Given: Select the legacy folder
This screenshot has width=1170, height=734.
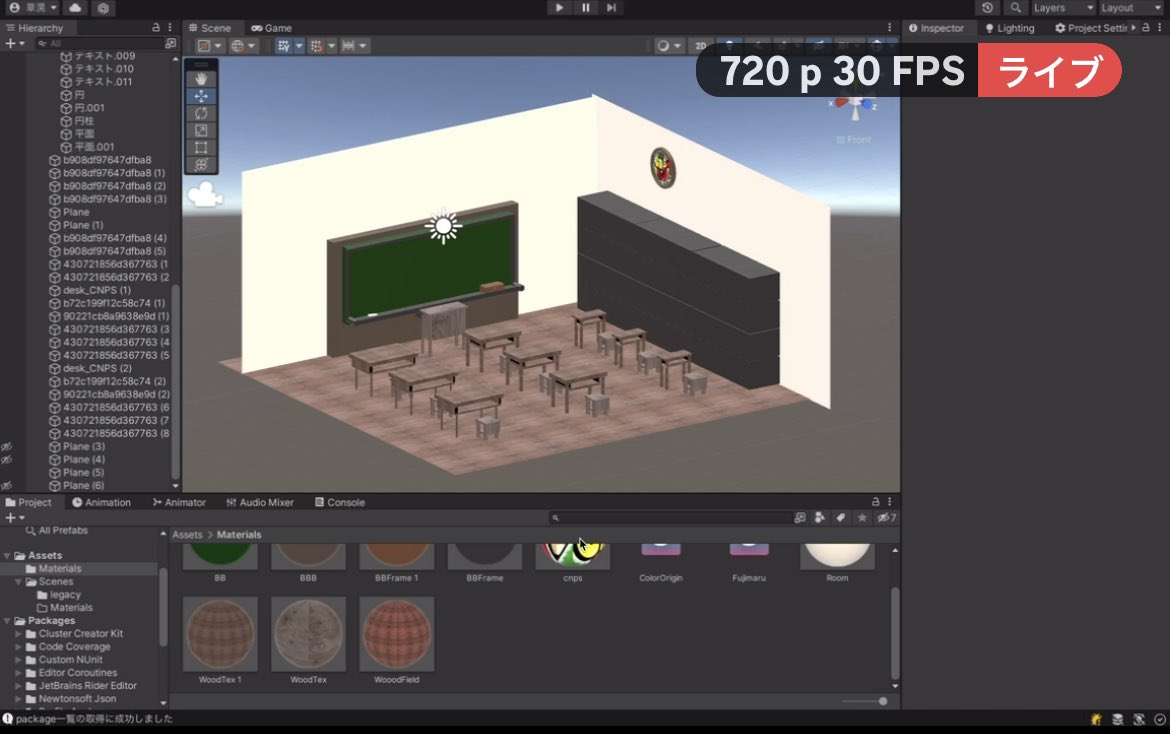Looking at the screenshot, I should point(58,595).
